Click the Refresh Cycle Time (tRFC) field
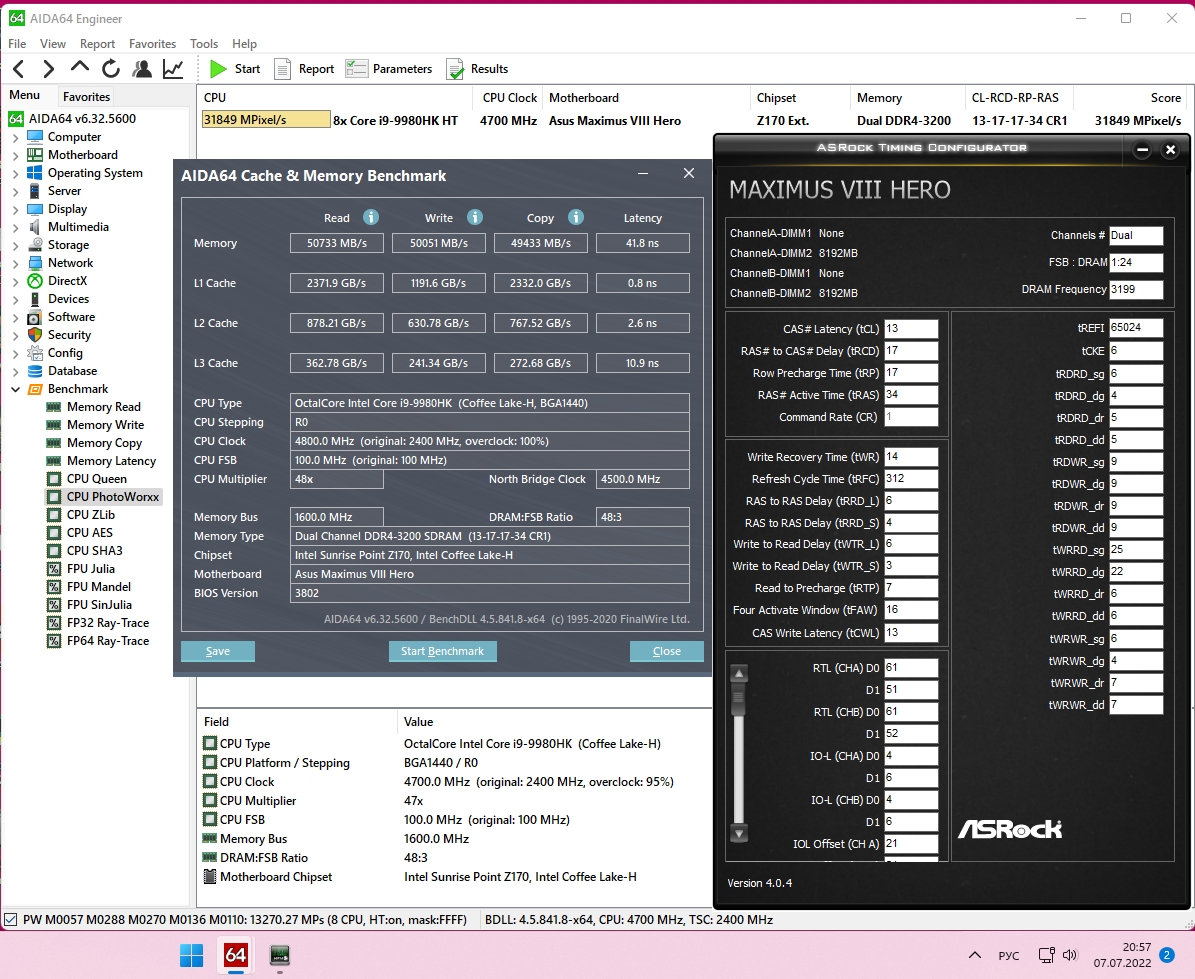Viewport: 1195px width, 979px height. pos(911,478)
